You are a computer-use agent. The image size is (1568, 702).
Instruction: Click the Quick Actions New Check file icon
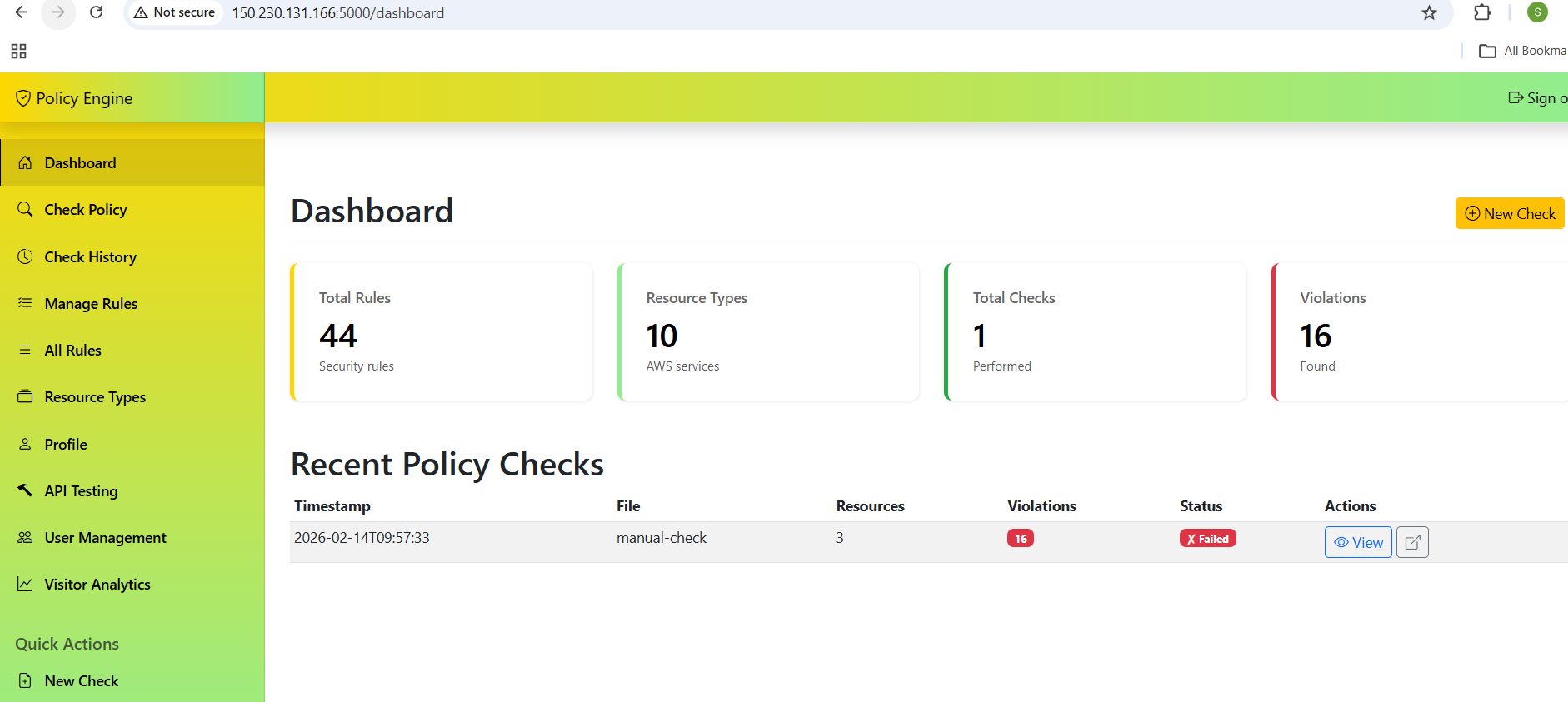[26, 680]
